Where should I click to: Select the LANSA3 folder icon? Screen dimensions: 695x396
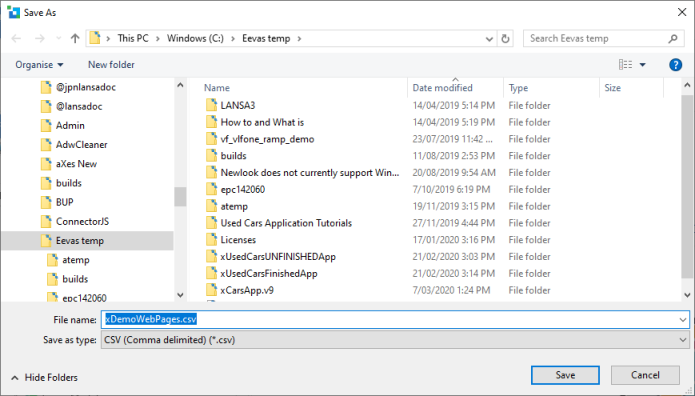coord(211,105)
